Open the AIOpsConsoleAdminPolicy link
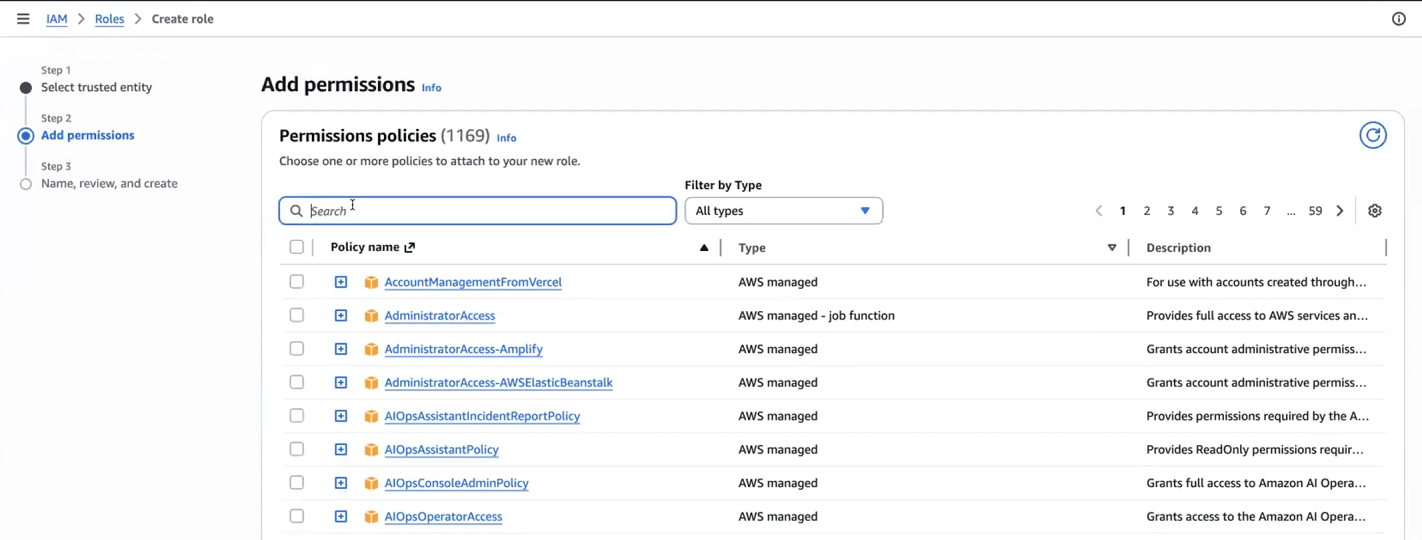Screen dimensions: 1422x540 (456, 483)
